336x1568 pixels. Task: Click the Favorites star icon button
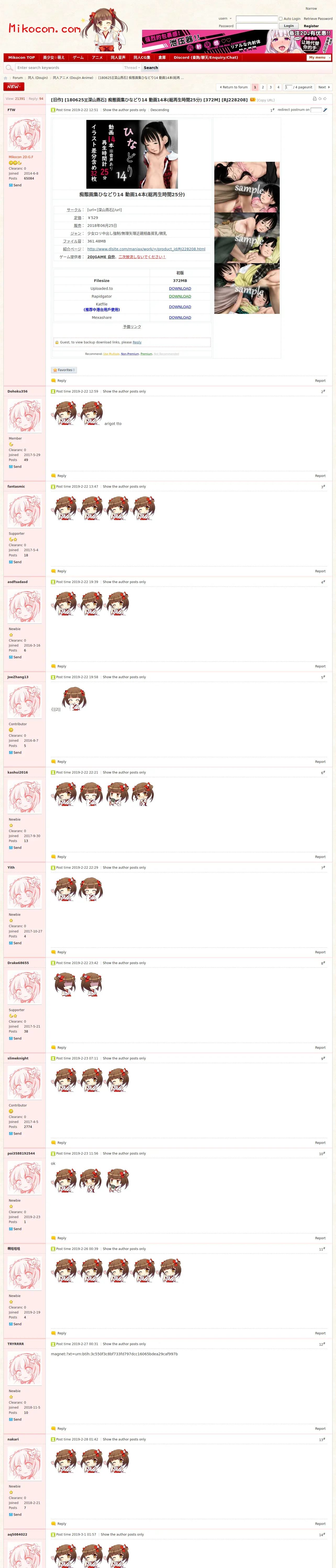point(64,370)
